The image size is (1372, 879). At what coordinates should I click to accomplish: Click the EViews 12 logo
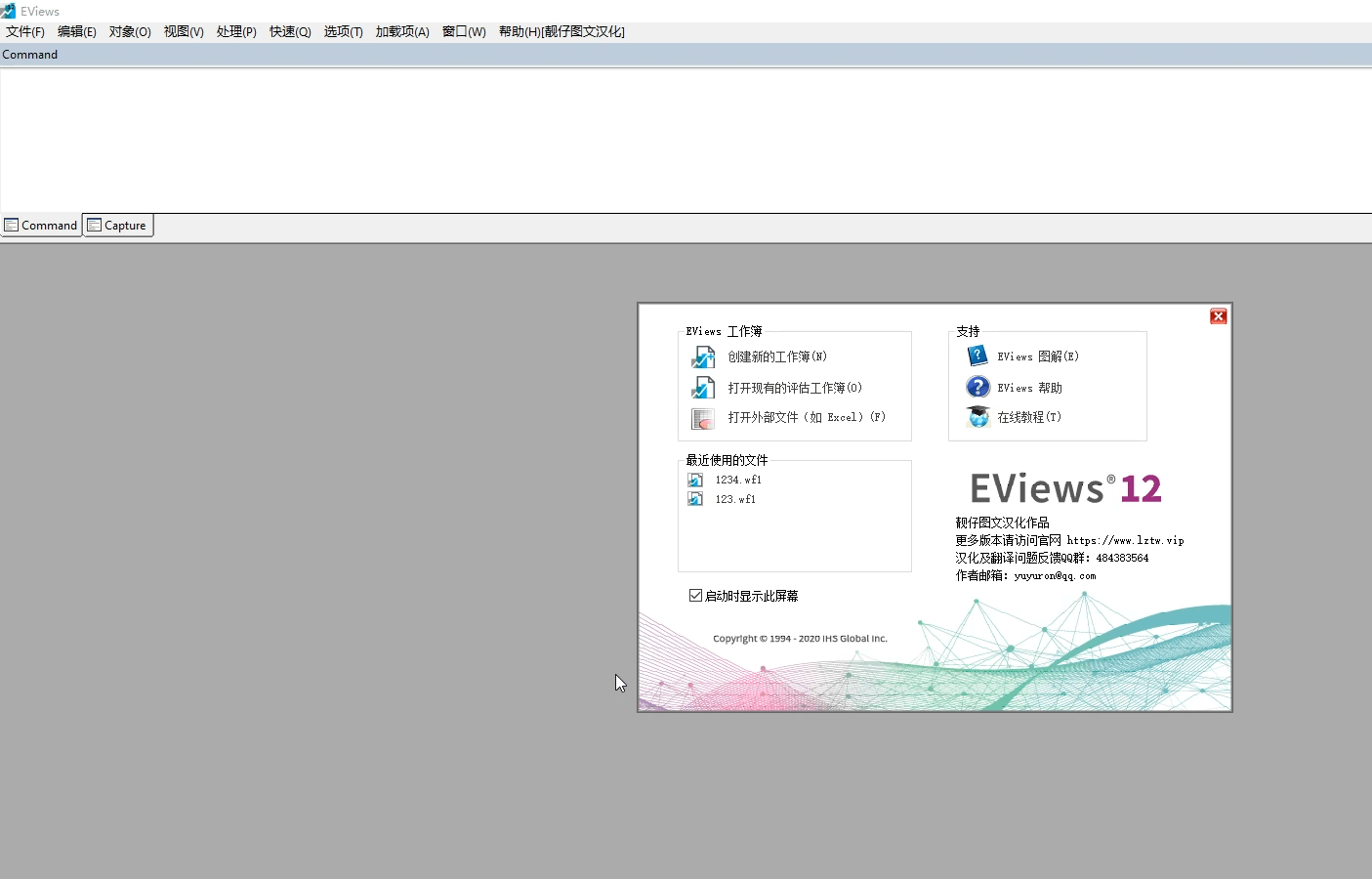pos(1065,487)
